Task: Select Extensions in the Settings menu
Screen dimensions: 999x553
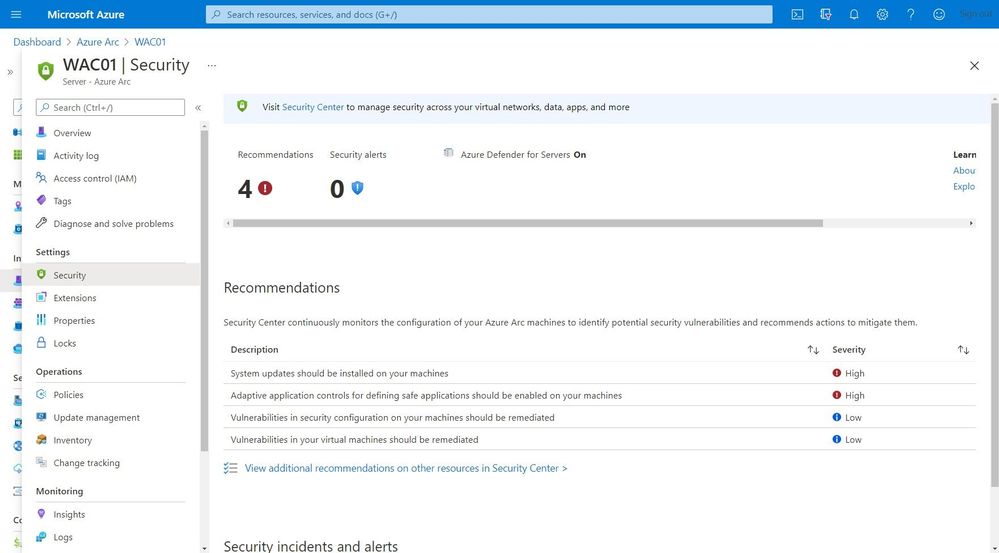Action: pyautogui.click(x=75, y=298)
